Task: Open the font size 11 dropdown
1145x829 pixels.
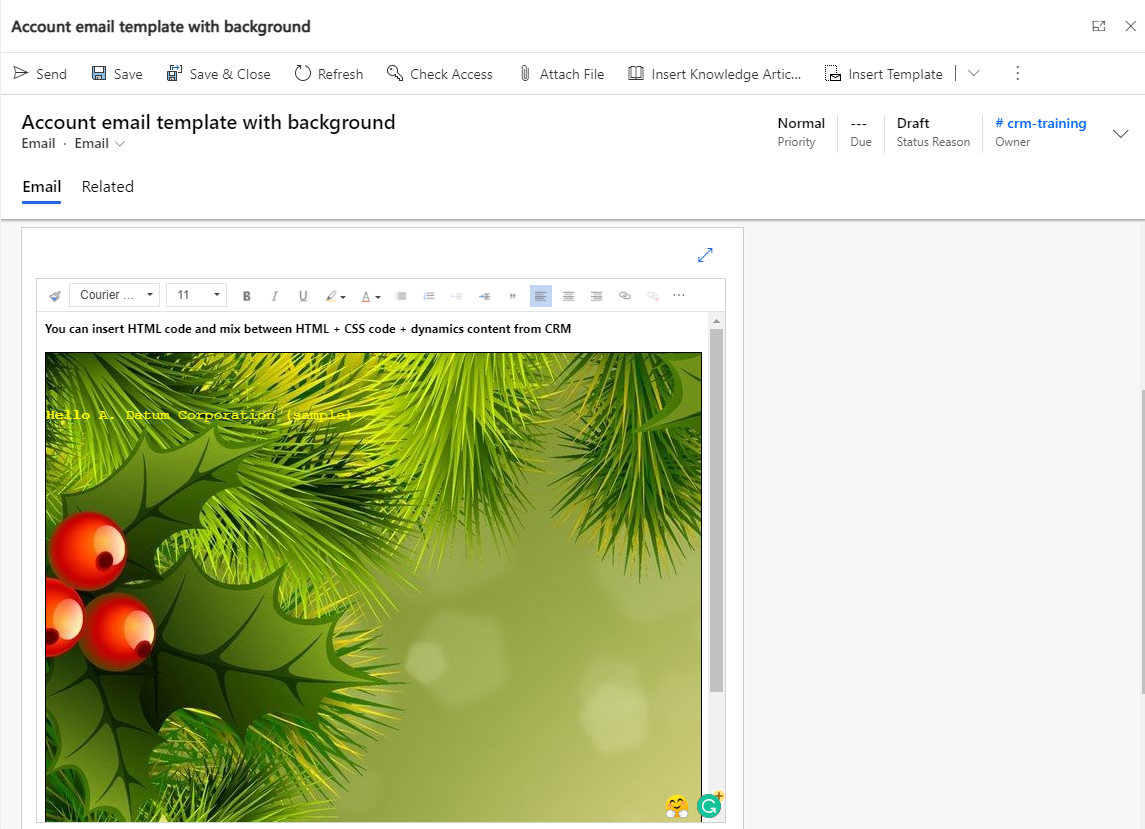Action: click(x=196, y=294)
